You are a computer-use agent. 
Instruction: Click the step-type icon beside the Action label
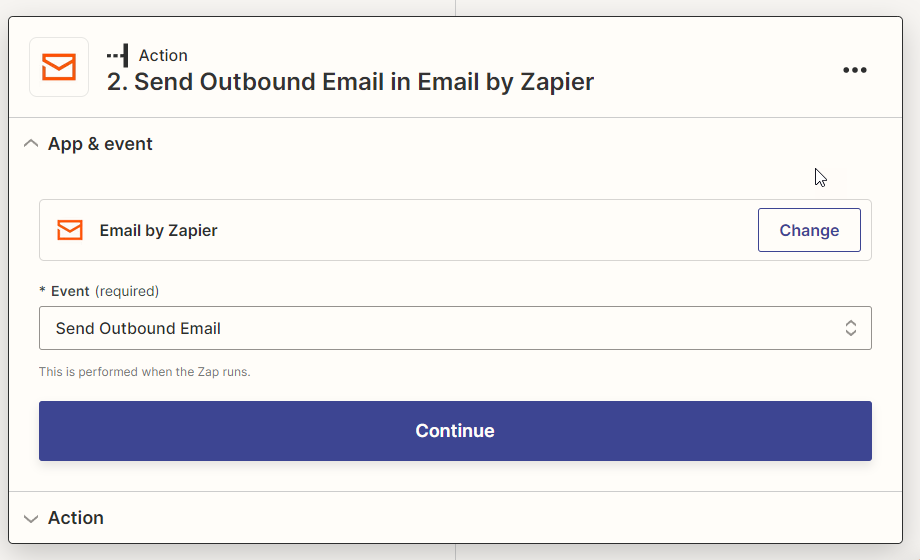pos(118,56)
